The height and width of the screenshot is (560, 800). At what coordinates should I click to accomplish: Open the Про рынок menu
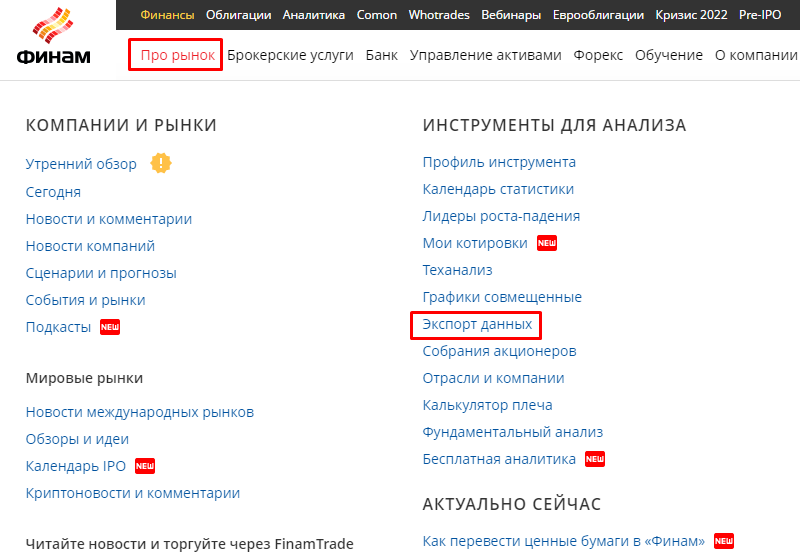175,55
